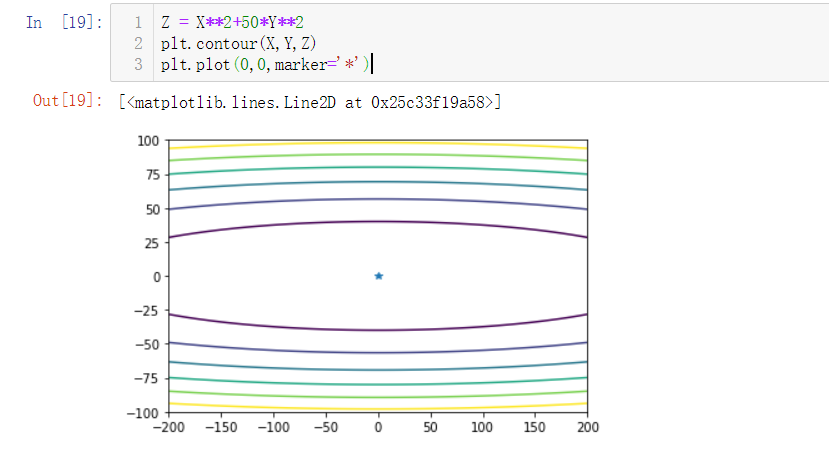Click y-axis tick label −75
This screenshot has width=829, height=455.
pyautogui.click(x=146, y=378)
